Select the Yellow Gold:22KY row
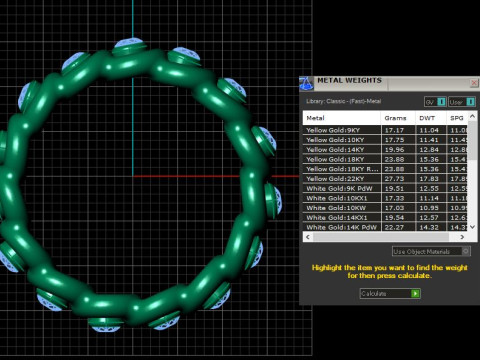The height and width of the screenshot is (360, 480). (385, 179)
